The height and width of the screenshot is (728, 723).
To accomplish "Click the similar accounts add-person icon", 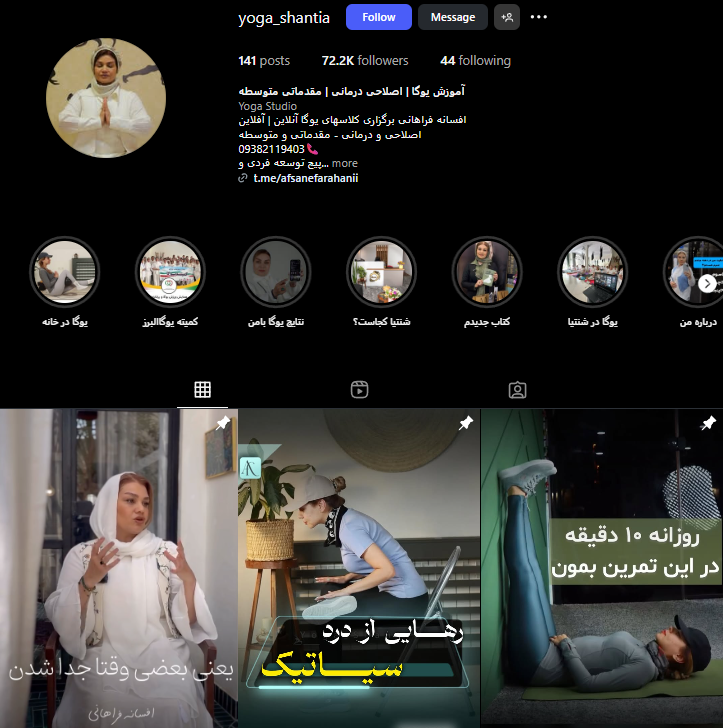I will coord(507,17).
